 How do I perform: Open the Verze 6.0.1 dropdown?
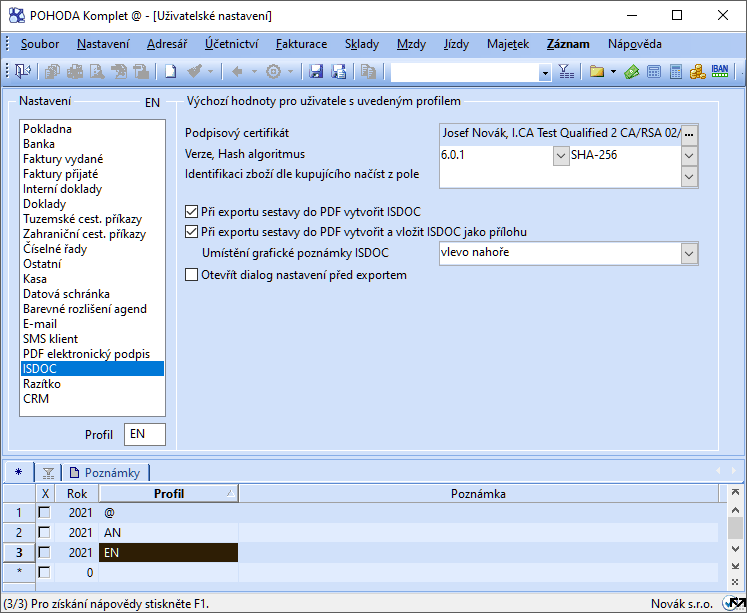coord(561,155)
